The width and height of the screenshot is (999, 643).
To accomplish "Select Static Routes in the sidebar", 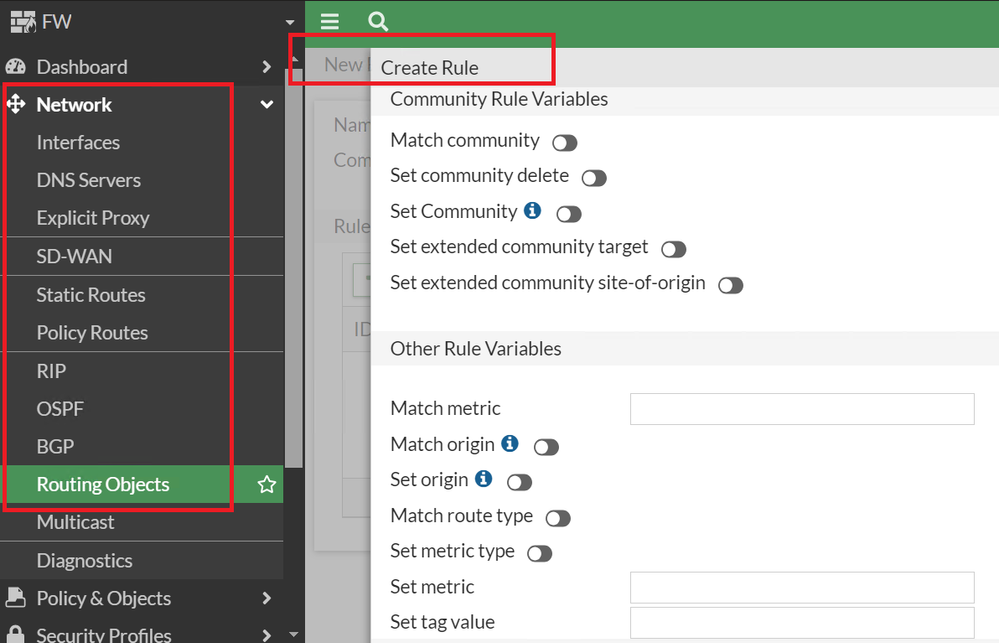I will (x=91, y=295).
